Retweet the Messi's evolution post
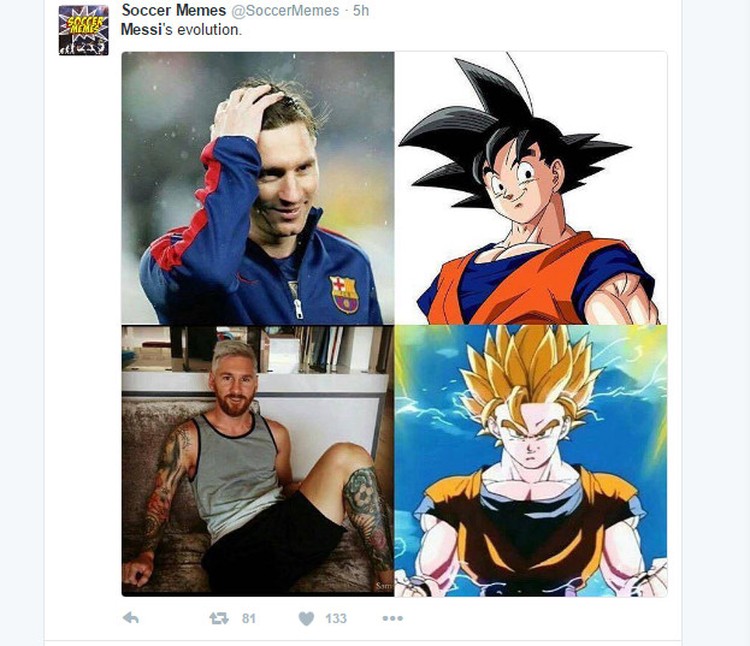The image size is (750, 646). tap(219, 618)
